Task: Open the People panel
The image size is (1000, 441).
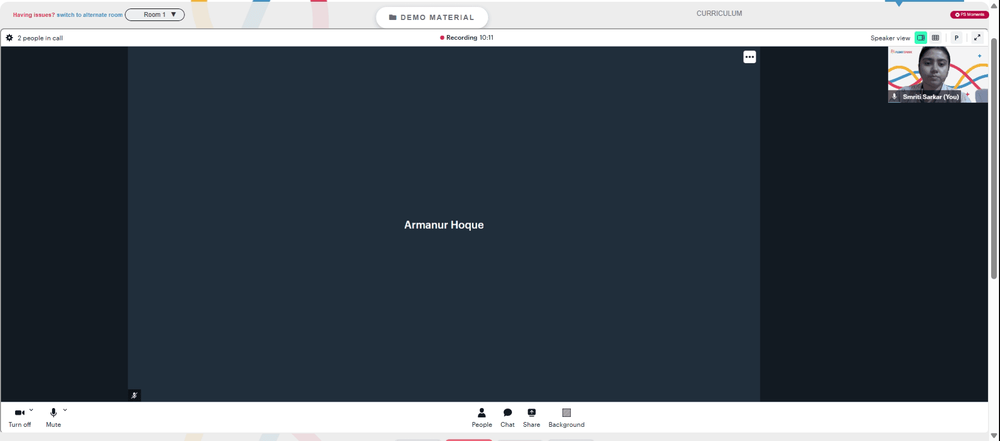Action: [x=482, y=417]
